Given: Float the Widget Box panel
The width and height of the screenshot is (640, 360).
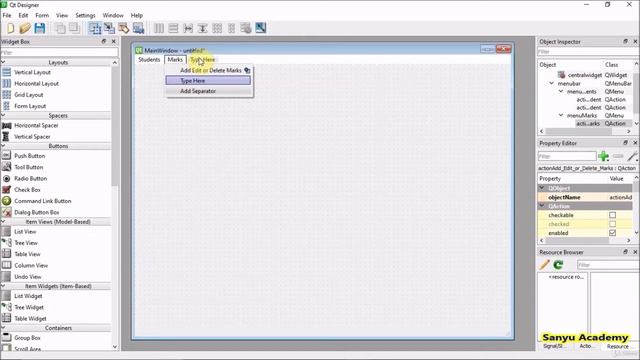Looking at the screenshot, I should [104, 41].
